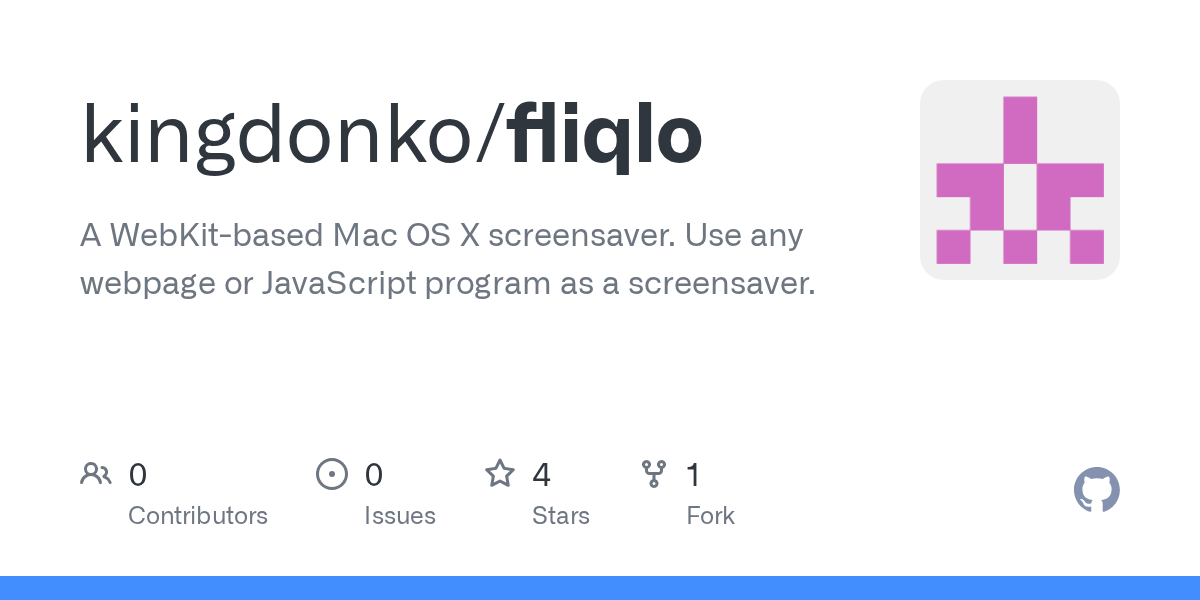The height and width of the screenshot is (600, 1200).
Task: Open the bold fliqlo repository name
Action: [605, 136]
